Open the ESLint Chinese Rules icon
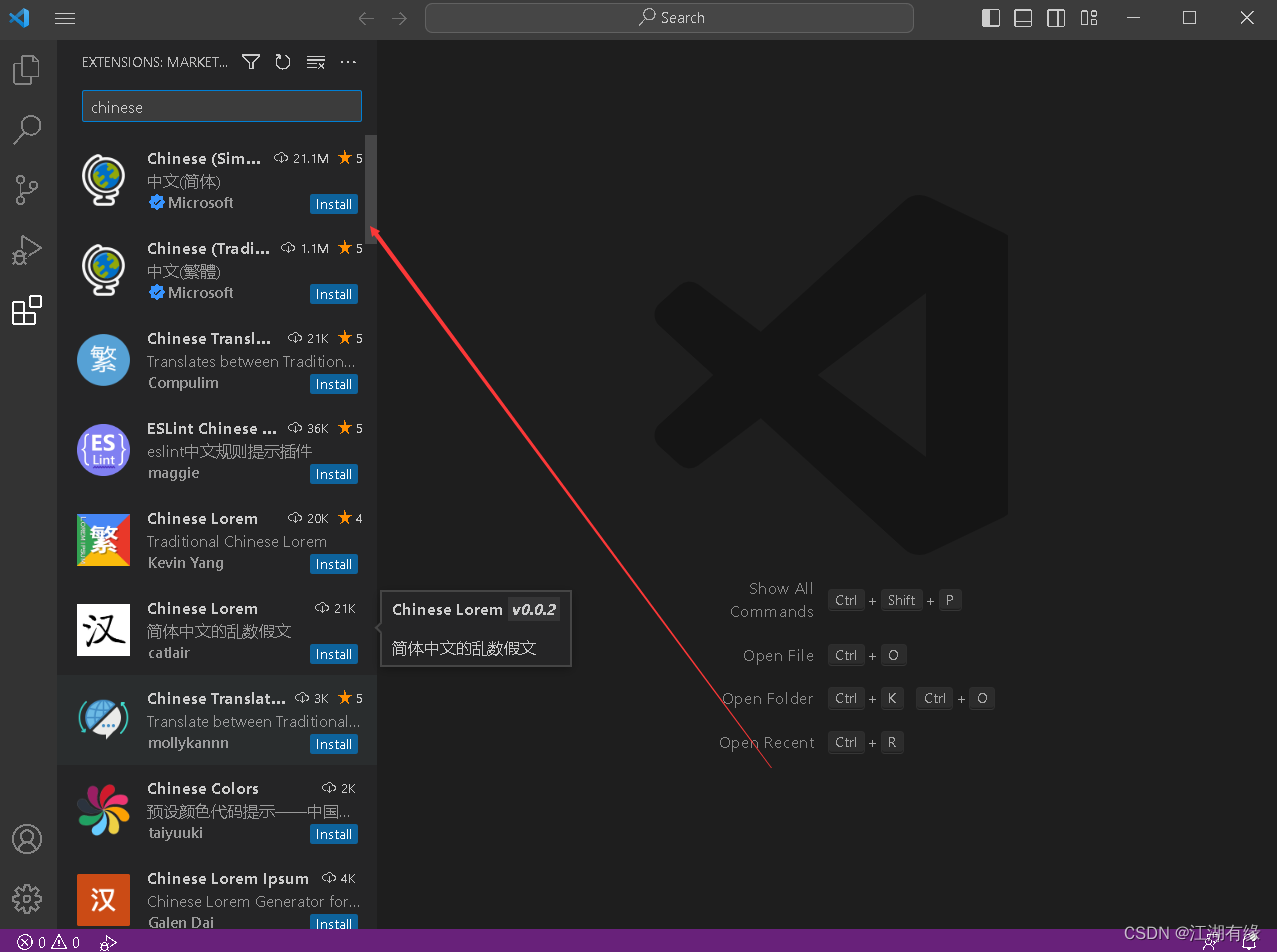Screen dimensions: 1277x952 (x=104, y=450)
